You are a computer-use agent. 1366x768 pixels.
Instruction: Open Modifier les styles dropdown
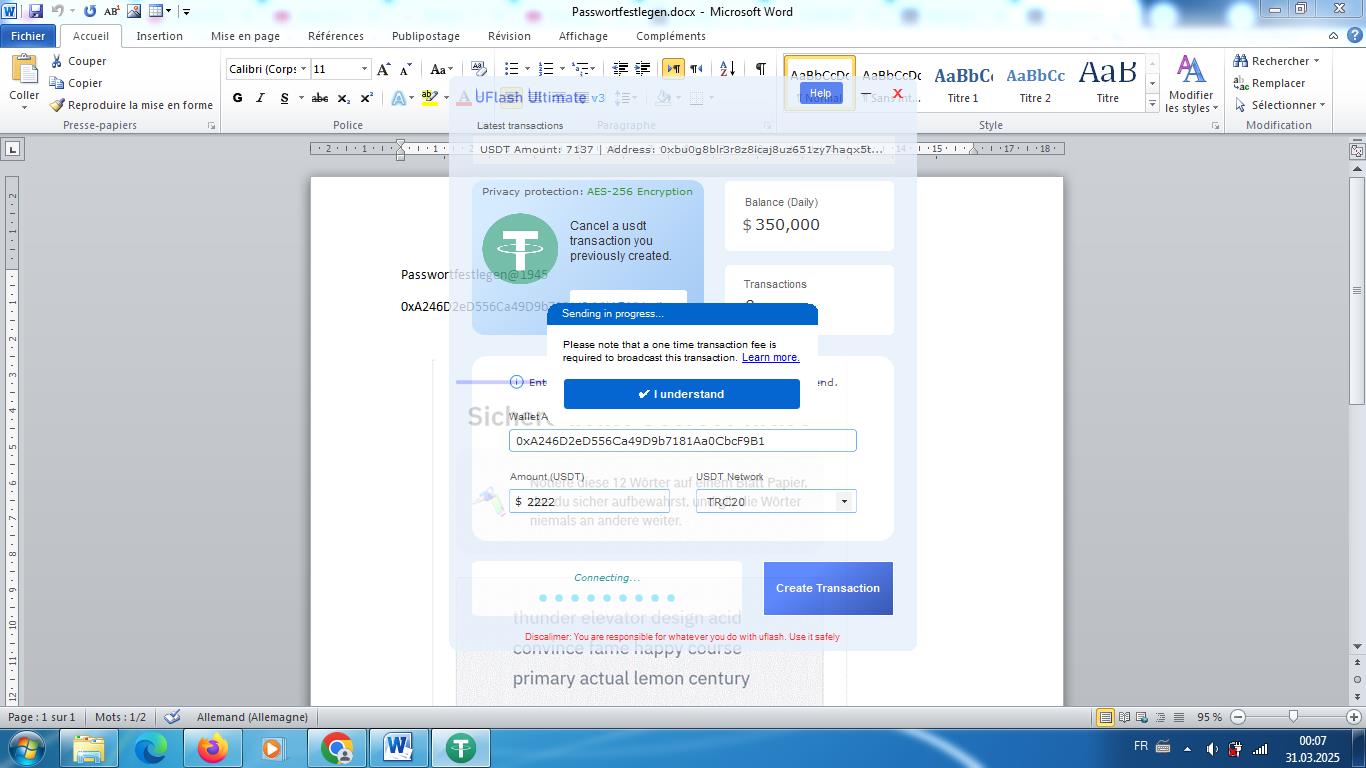[1190, 85]
